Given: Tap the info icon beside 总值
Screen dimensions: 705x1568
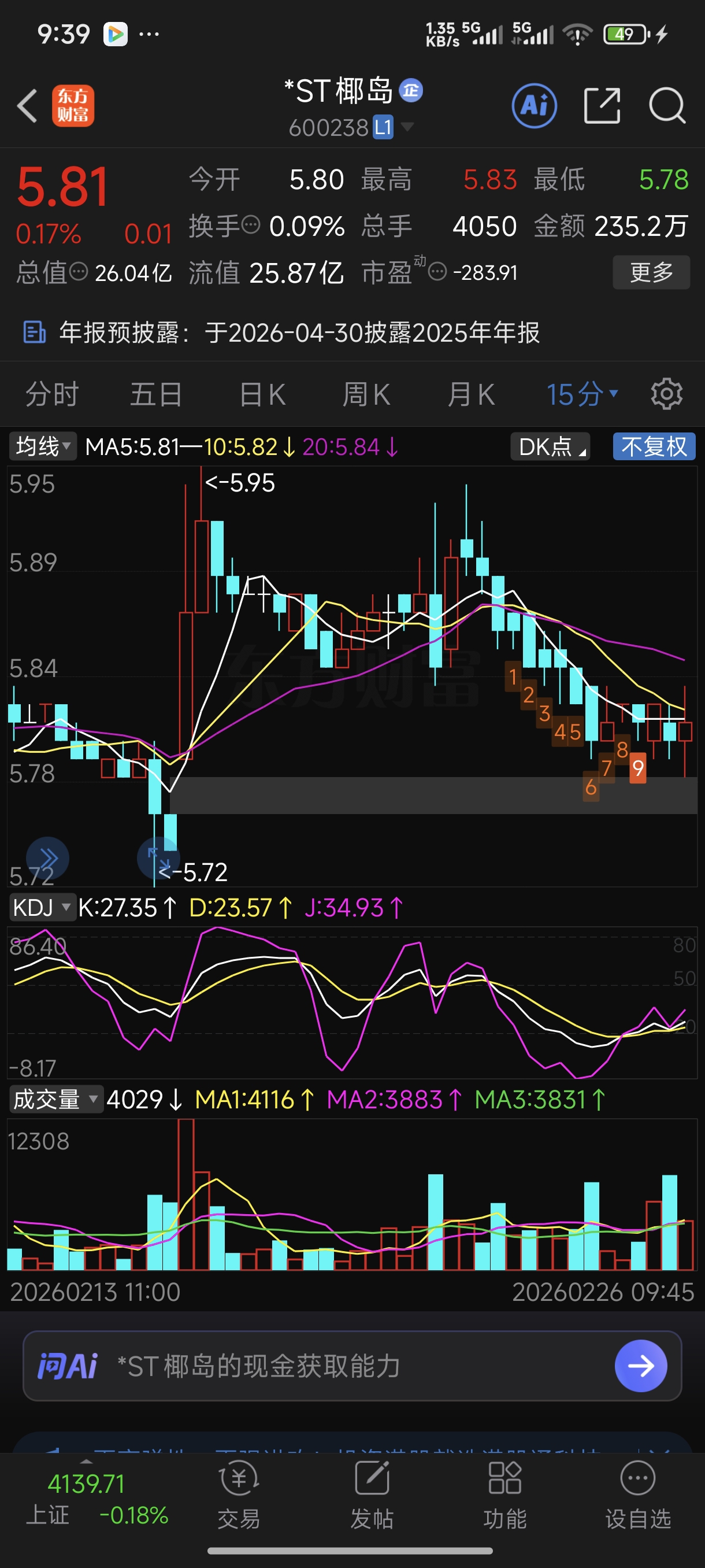Looking at the screenshot, I should [x=79, y=271].
